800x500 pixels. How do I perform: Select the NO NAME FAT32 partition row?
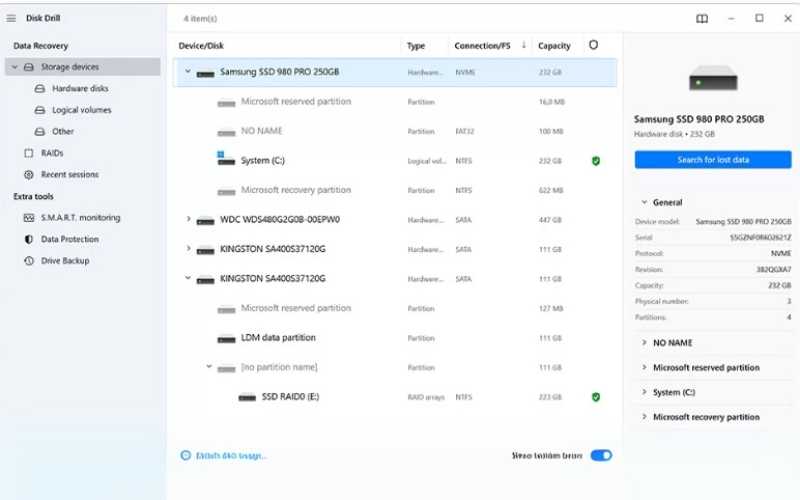click(395, 131)
